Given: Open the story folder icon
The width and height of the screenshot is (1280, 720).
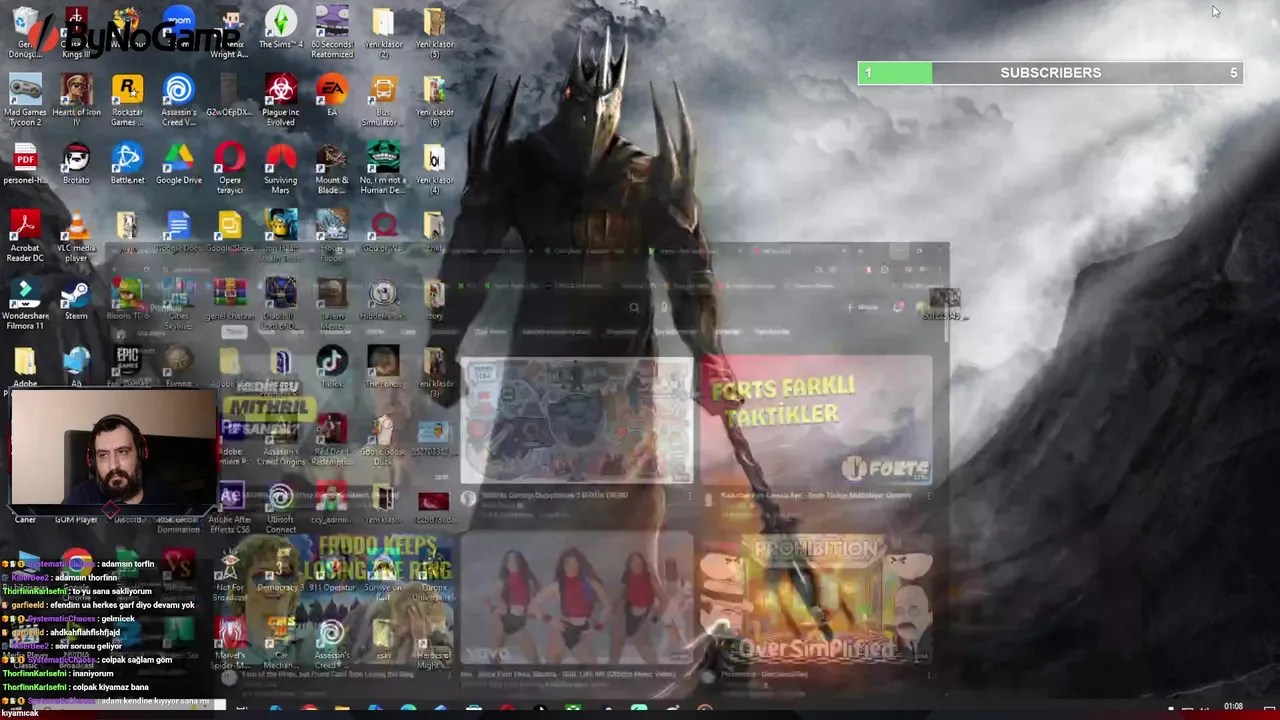Looking at the screenshot, I should click(434, 299).
